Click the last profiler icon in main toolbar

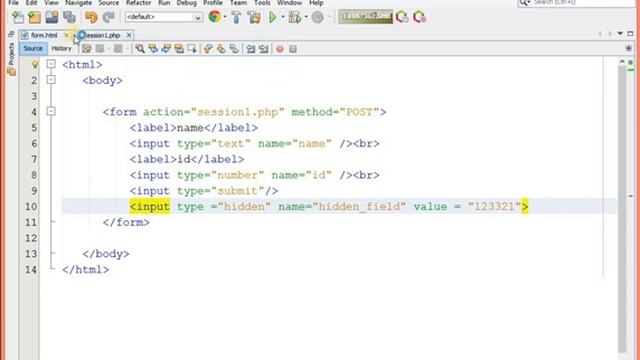[419, 17]
